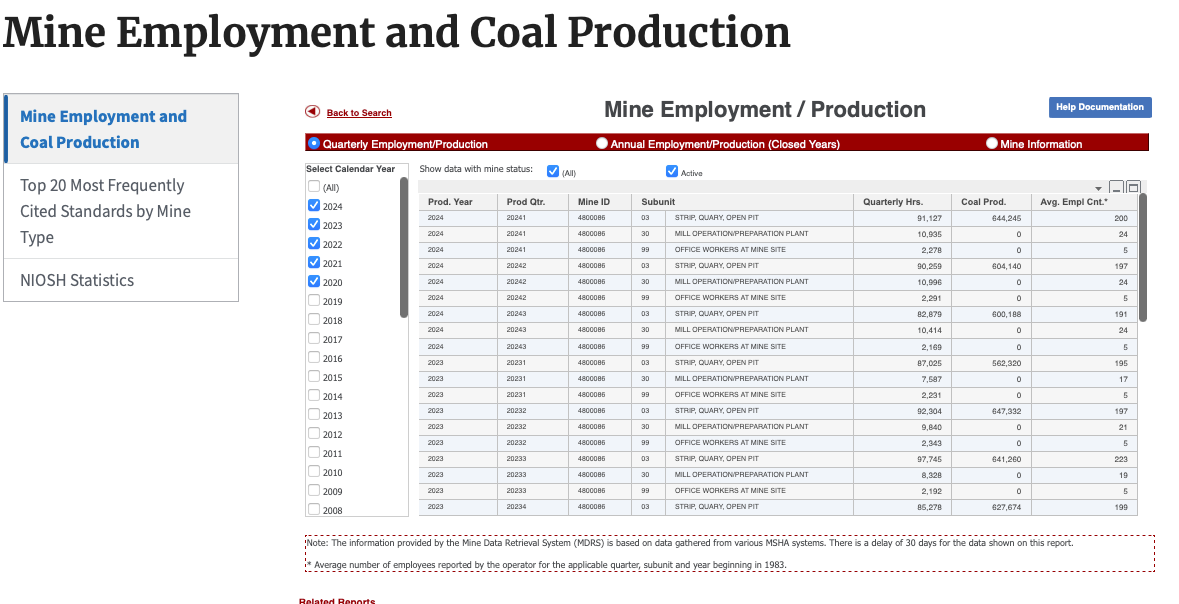Click the calendar year list scrollbar
The width and height of the screenshot is (1179, 604).
404,247
